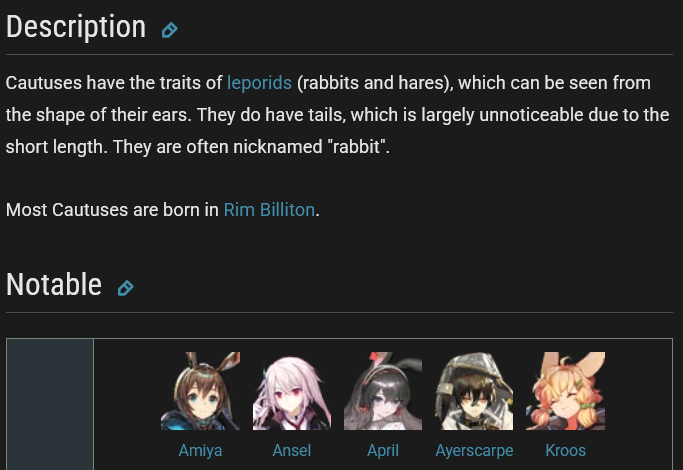Click Amiya's portrait thumbnail
The image size is (683, 470).
point(200,391)
